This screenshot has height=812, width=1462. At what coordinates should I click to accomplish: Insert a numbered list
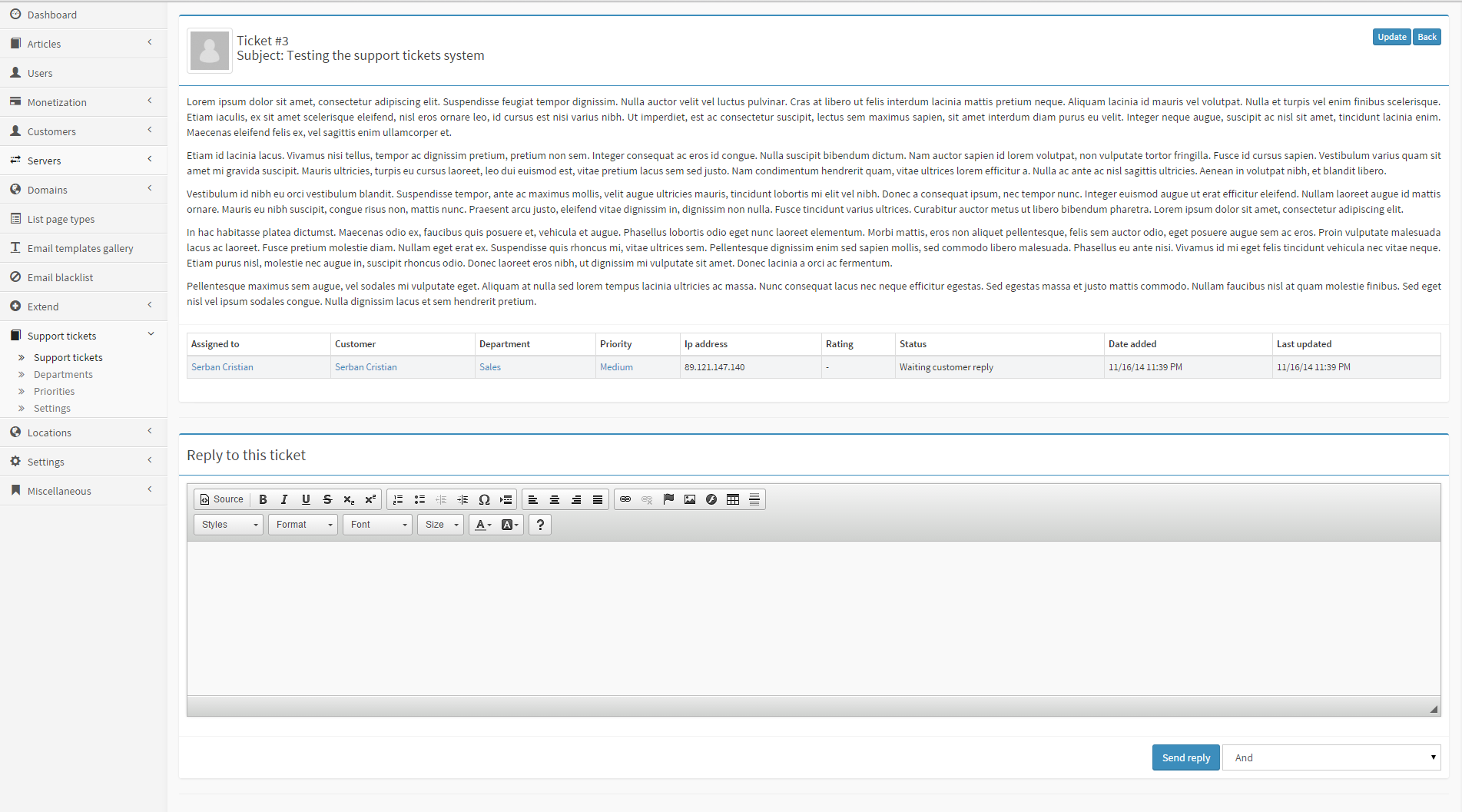398,499
